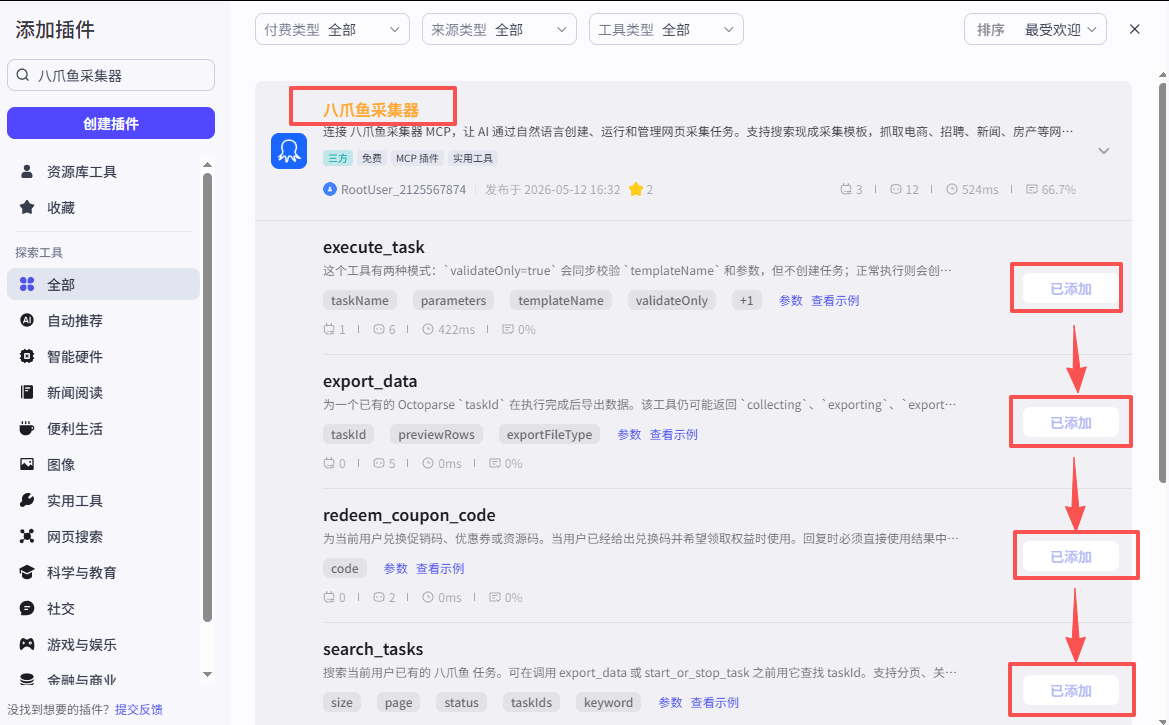Click the 游戏与娱乐 gamepad icon

27,644
